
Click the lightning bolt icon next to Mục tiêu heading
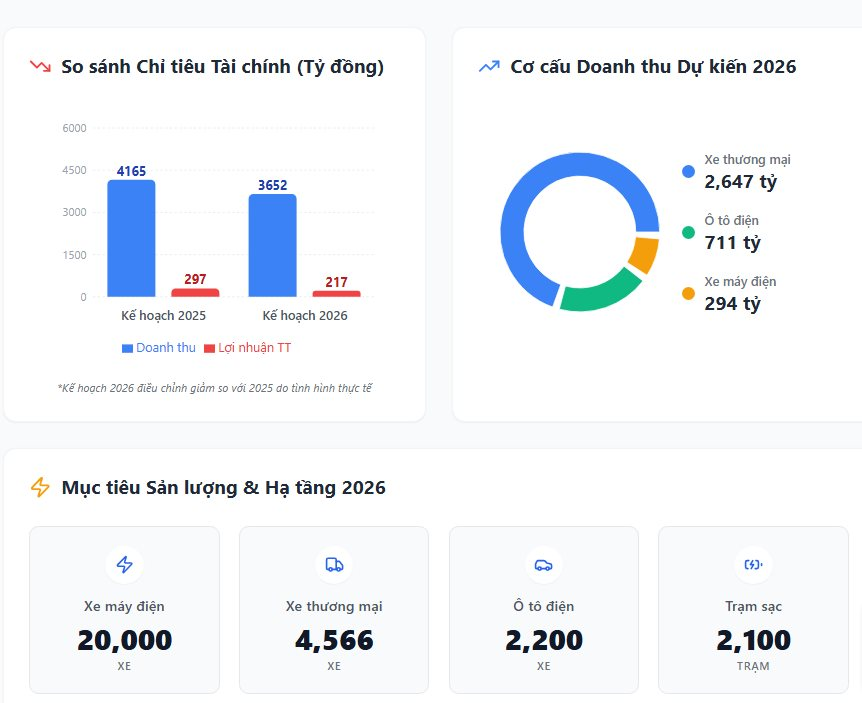coord(40,487)
